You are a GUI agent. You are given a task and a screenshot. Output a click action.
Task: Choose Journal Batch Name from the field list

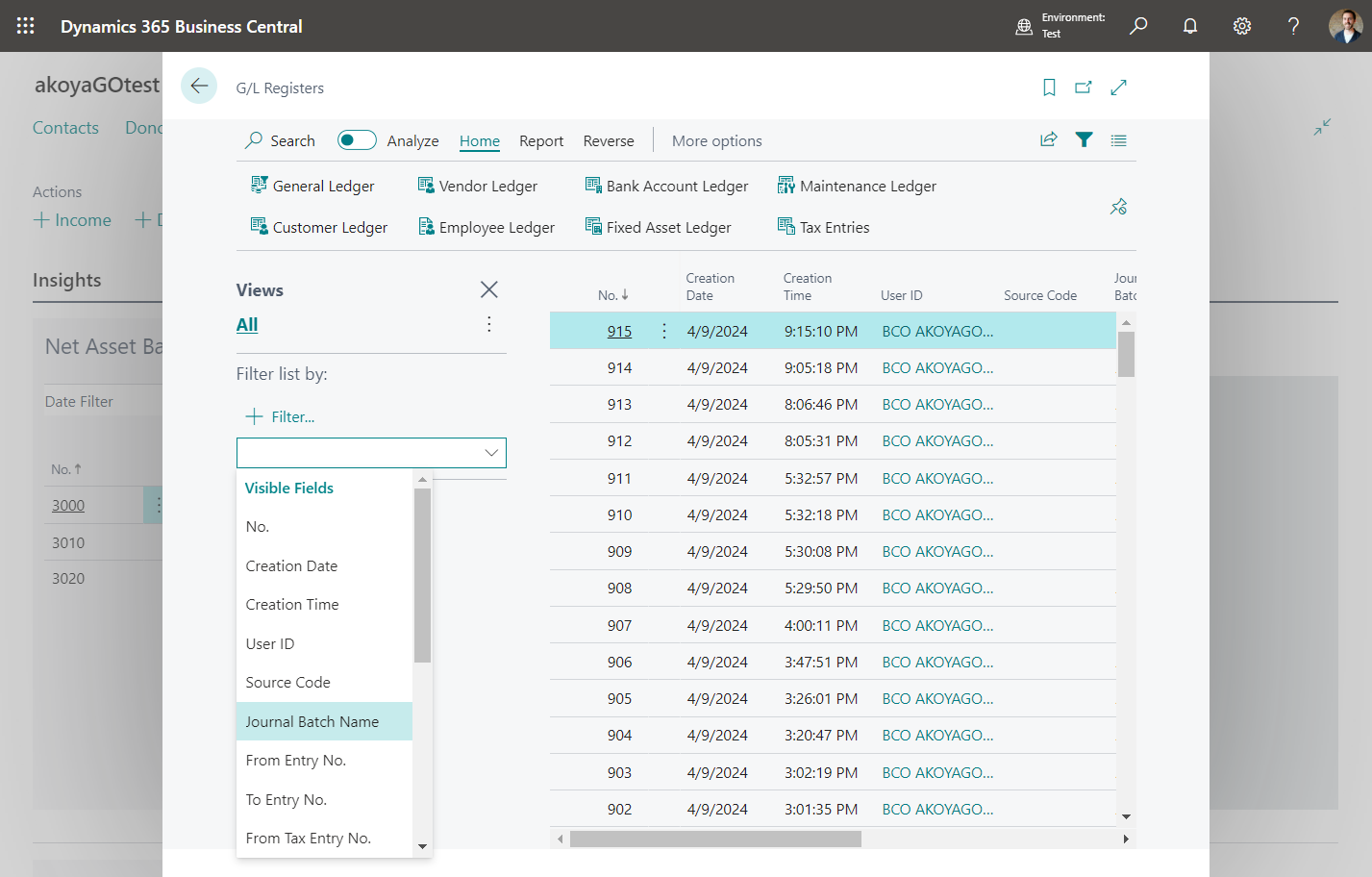click(324, 721)
